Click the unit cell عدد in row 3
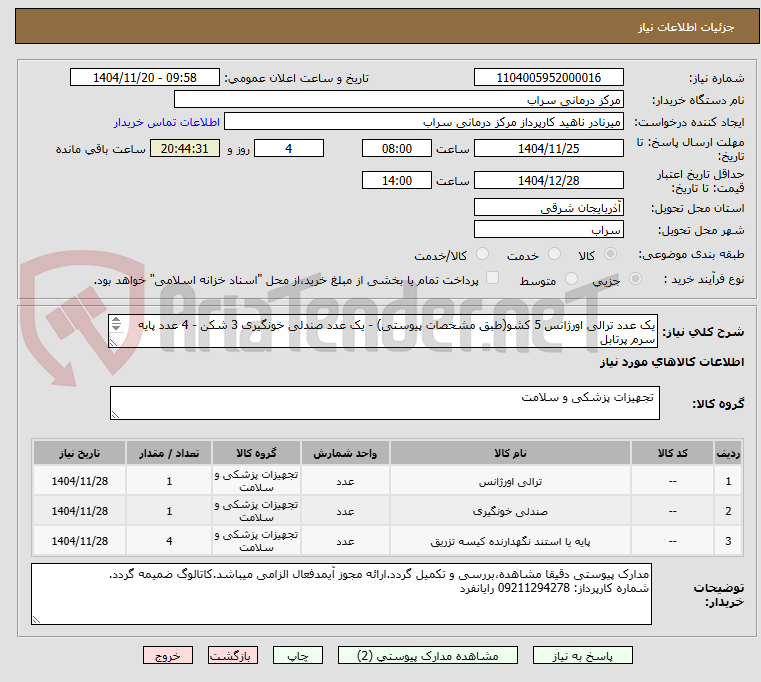This screenshot has width=761, height=682. (x=345, y=541)
